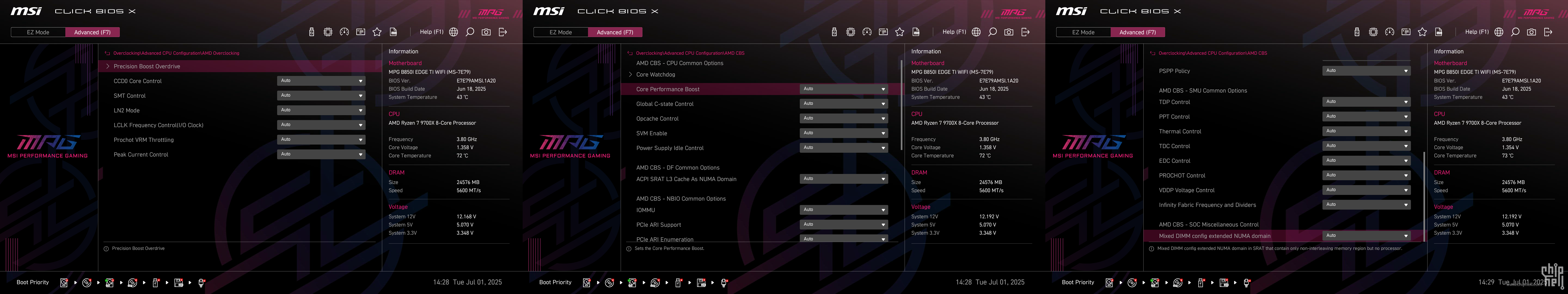Open PSPP Policy dropdown

1367,71
